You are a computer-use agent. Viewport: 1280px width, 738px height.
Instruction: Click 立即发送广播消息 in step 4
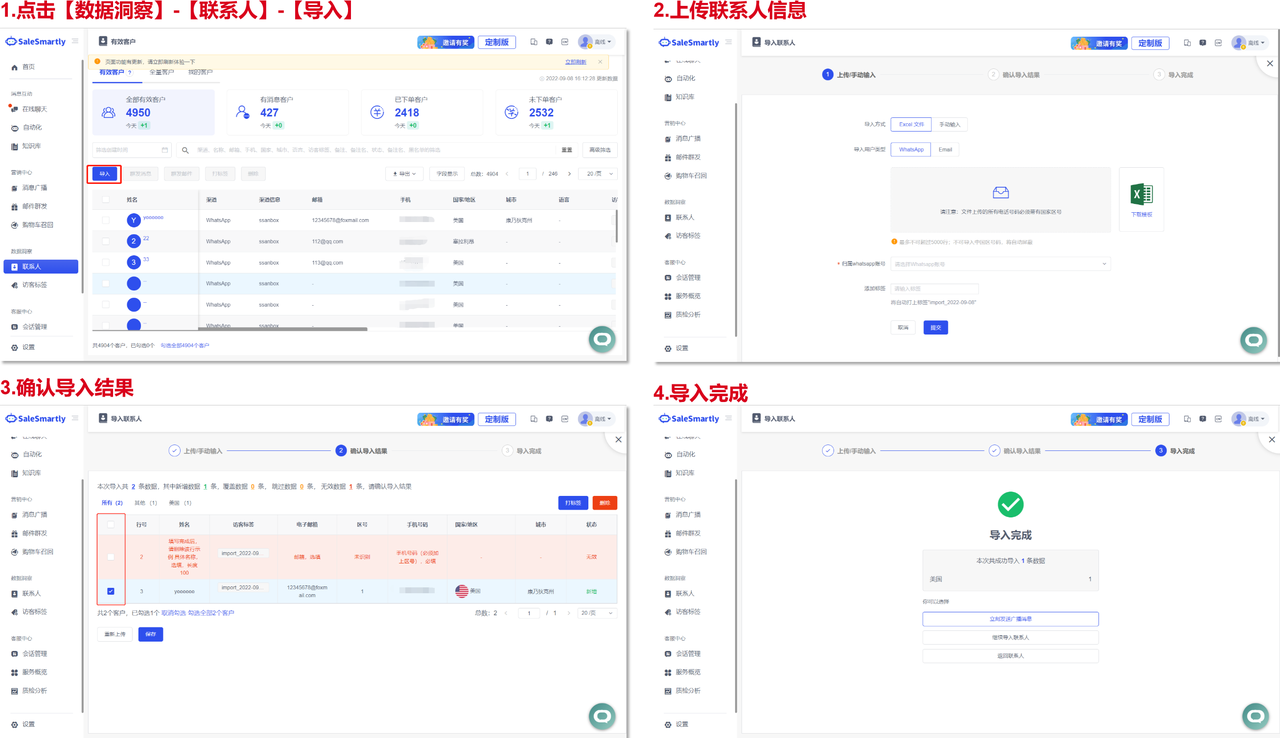(x=1010, y=619)
